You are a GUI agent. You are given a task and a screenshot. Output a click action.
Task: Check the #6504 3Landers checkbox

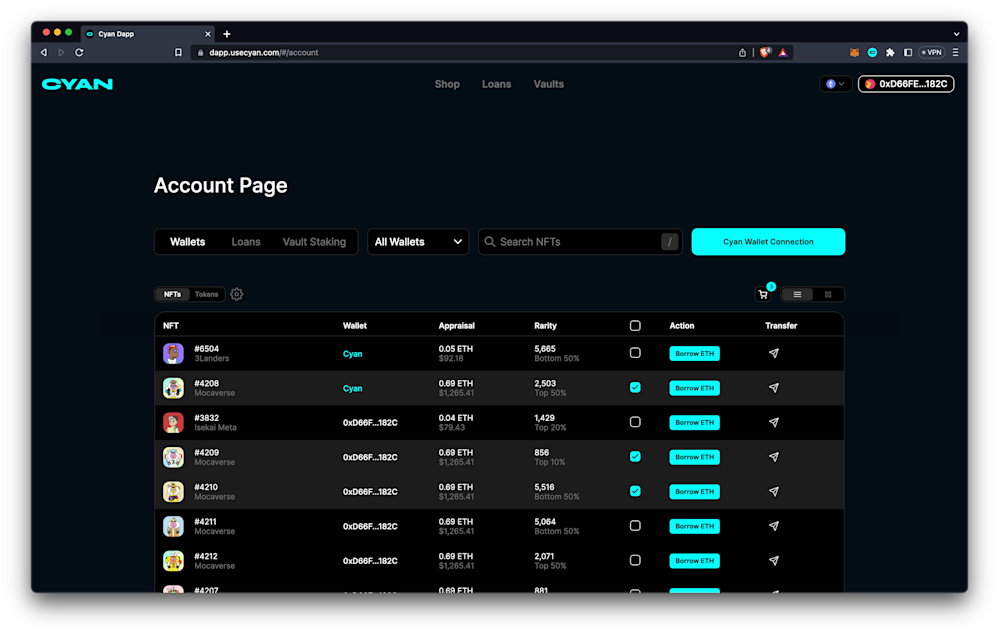pyautogui.click(x=635, y=353)
